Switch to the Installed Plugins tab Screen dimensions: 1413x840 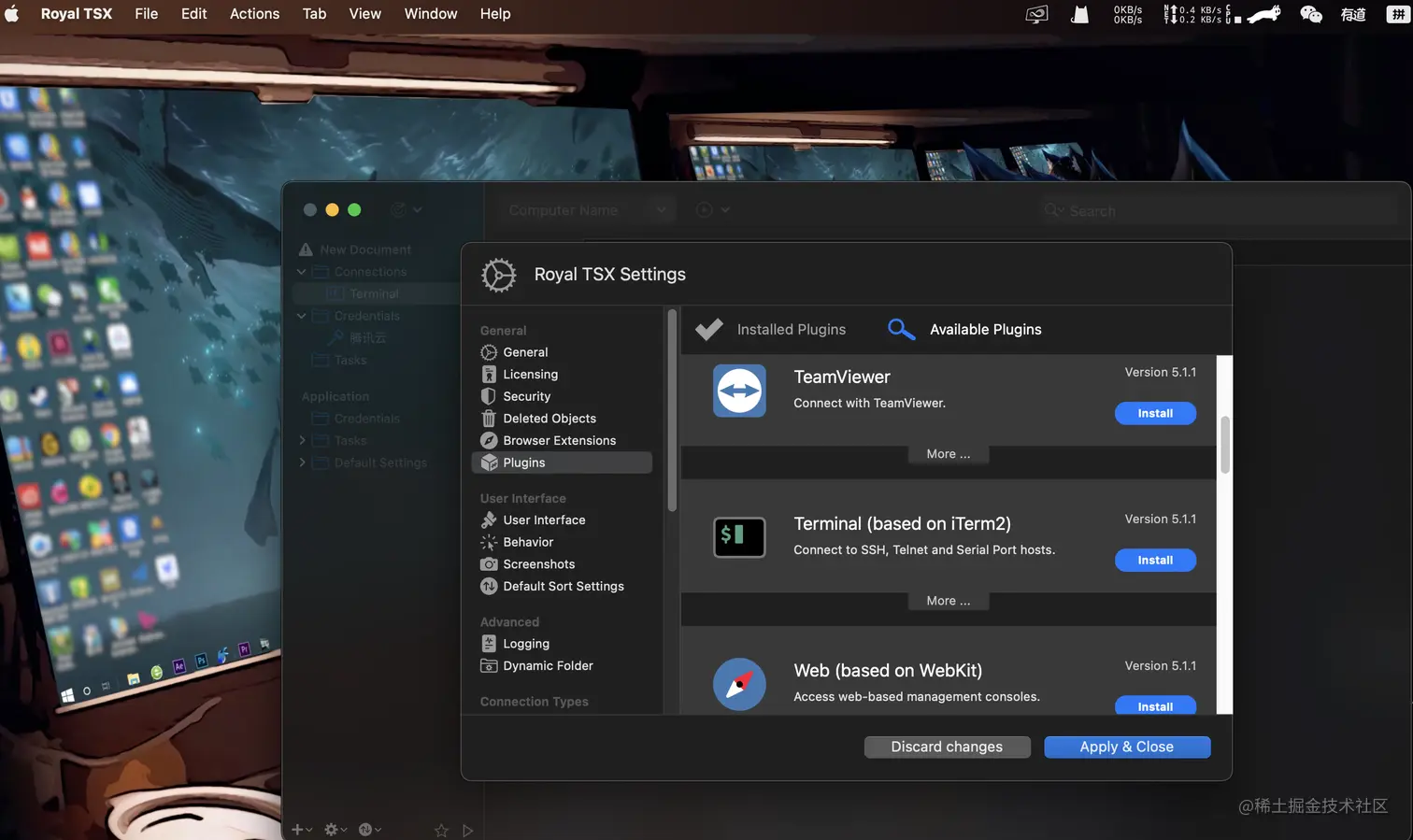click(772, 329)
